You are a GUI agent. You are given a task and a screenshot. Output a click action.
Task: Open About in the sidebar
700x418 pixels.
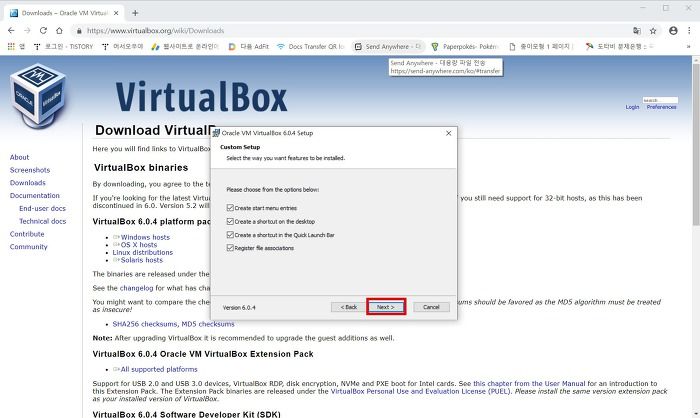tap(19, 157)
